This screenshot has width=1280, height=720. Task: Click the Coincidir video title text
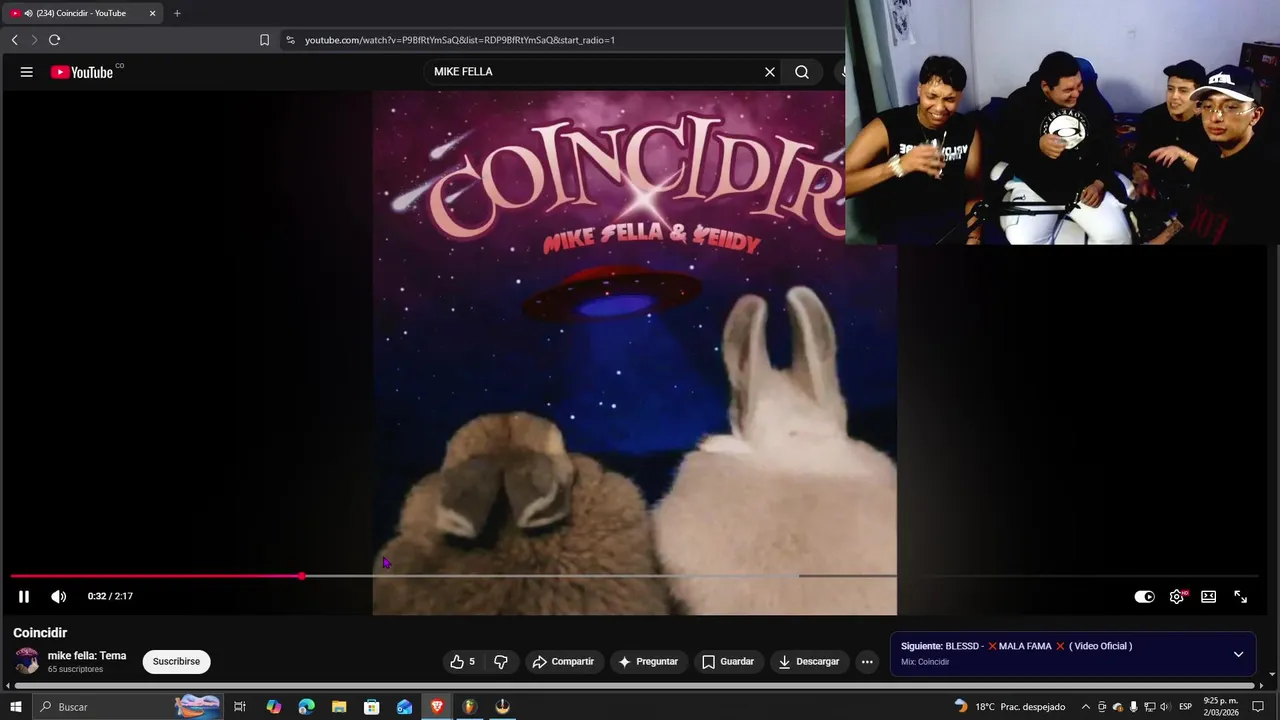pyautogui.click(x=40, y=633)
